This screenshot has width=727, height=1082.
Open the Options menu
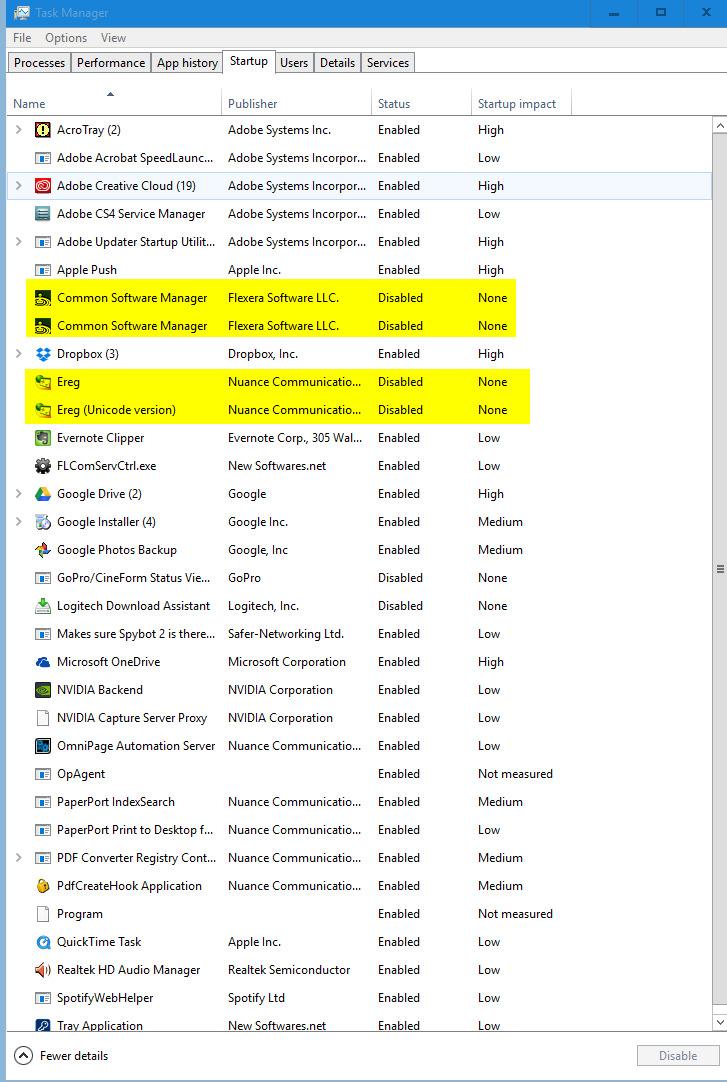point(66,38)
